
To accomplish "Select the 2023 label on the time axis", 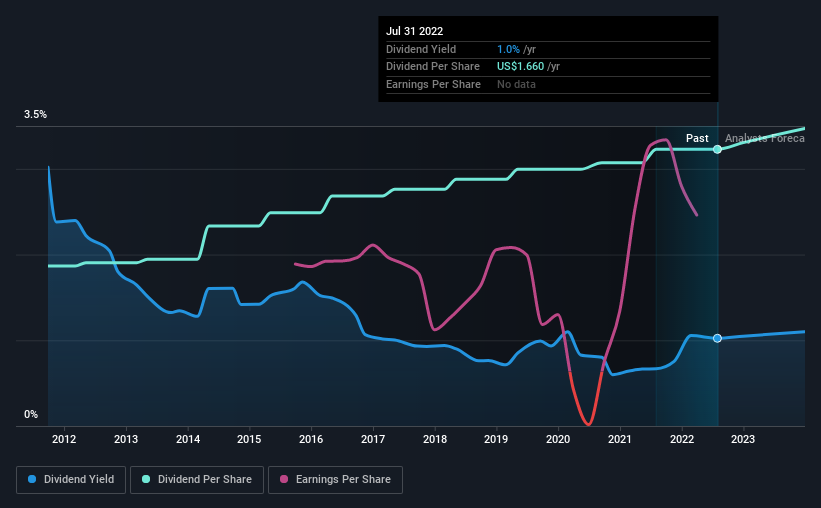I will click(x=743, y=439).
